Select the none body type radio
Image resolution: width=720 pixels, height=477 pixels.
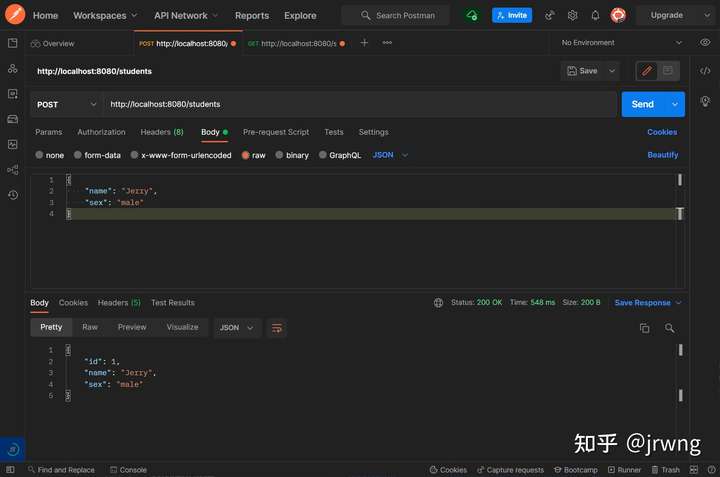click(x=39, y=155)
